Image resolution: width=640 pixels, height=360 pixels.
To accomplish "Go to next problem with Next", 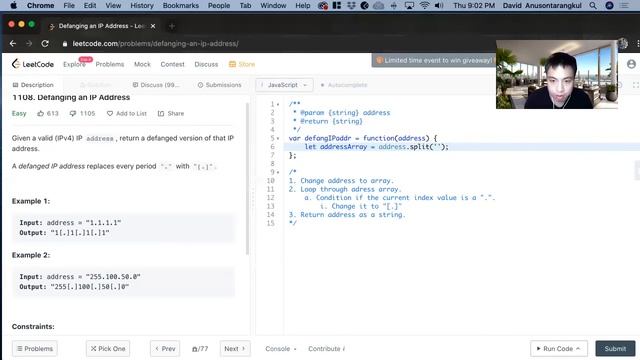I will pos(235,349).
